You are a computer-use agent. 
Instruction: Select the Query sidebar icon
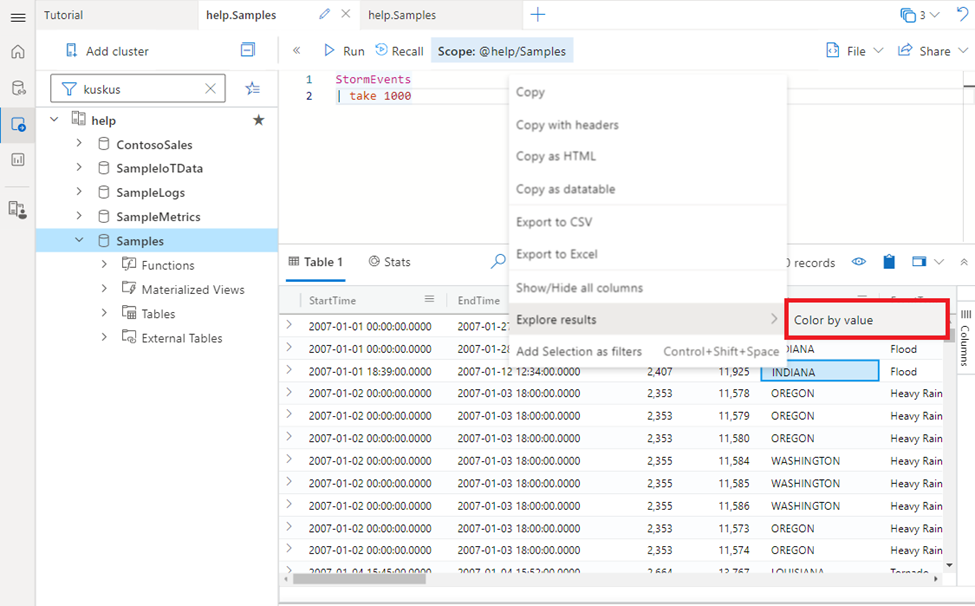coord(18,124)
